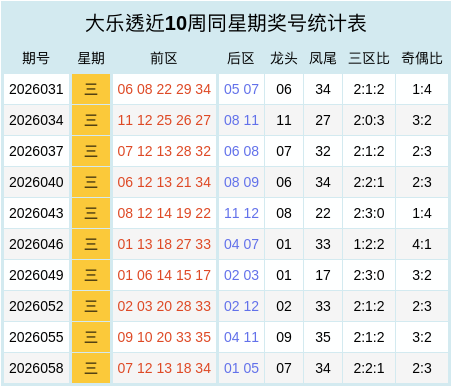
Task: Click 三区比 value 2:0:3
Action: click(369, 120)
